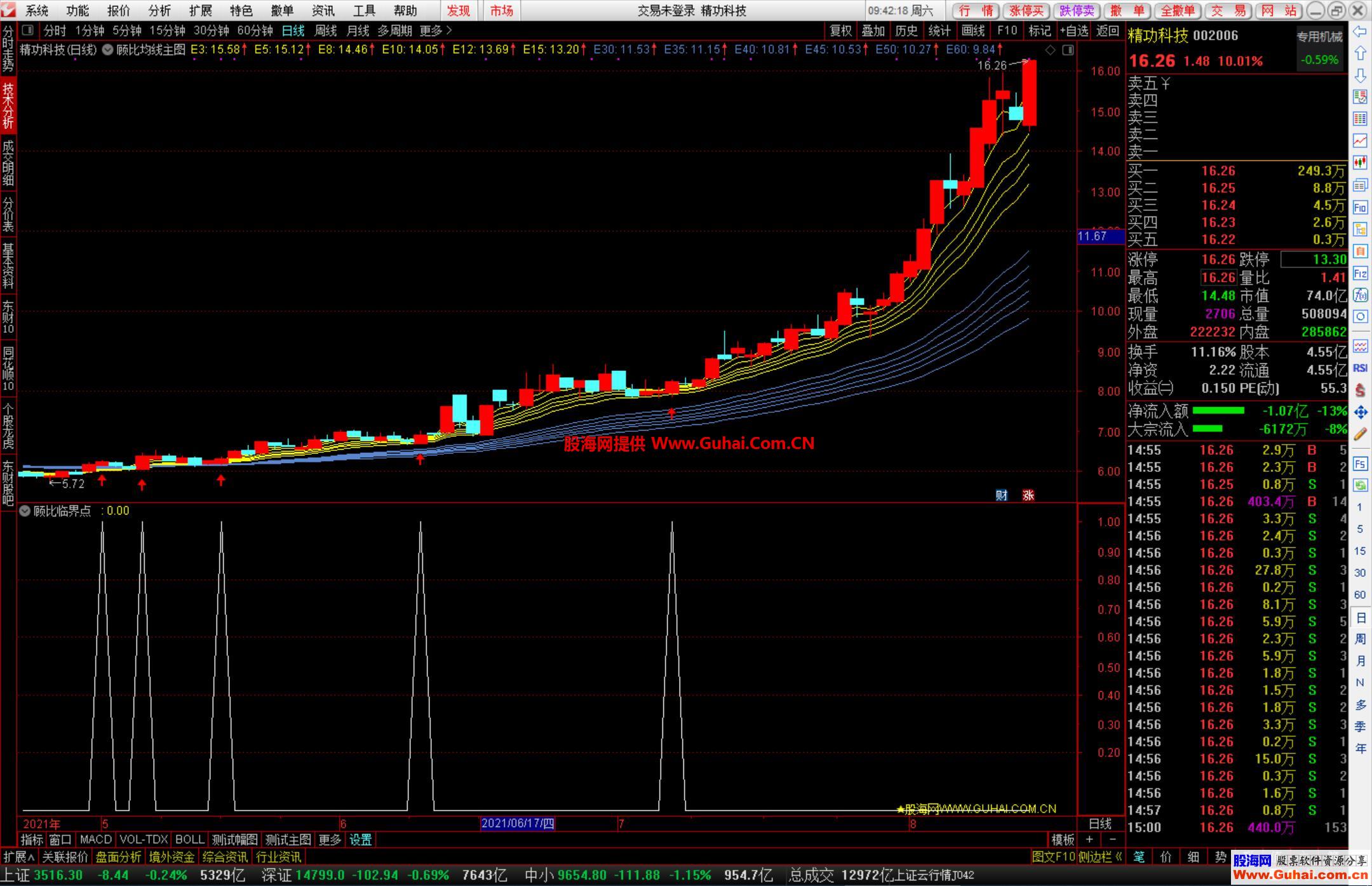Click the 2021/06/17 date marker on timeline
Viewport: 1372px width, 886px height.
pos(518,824)
